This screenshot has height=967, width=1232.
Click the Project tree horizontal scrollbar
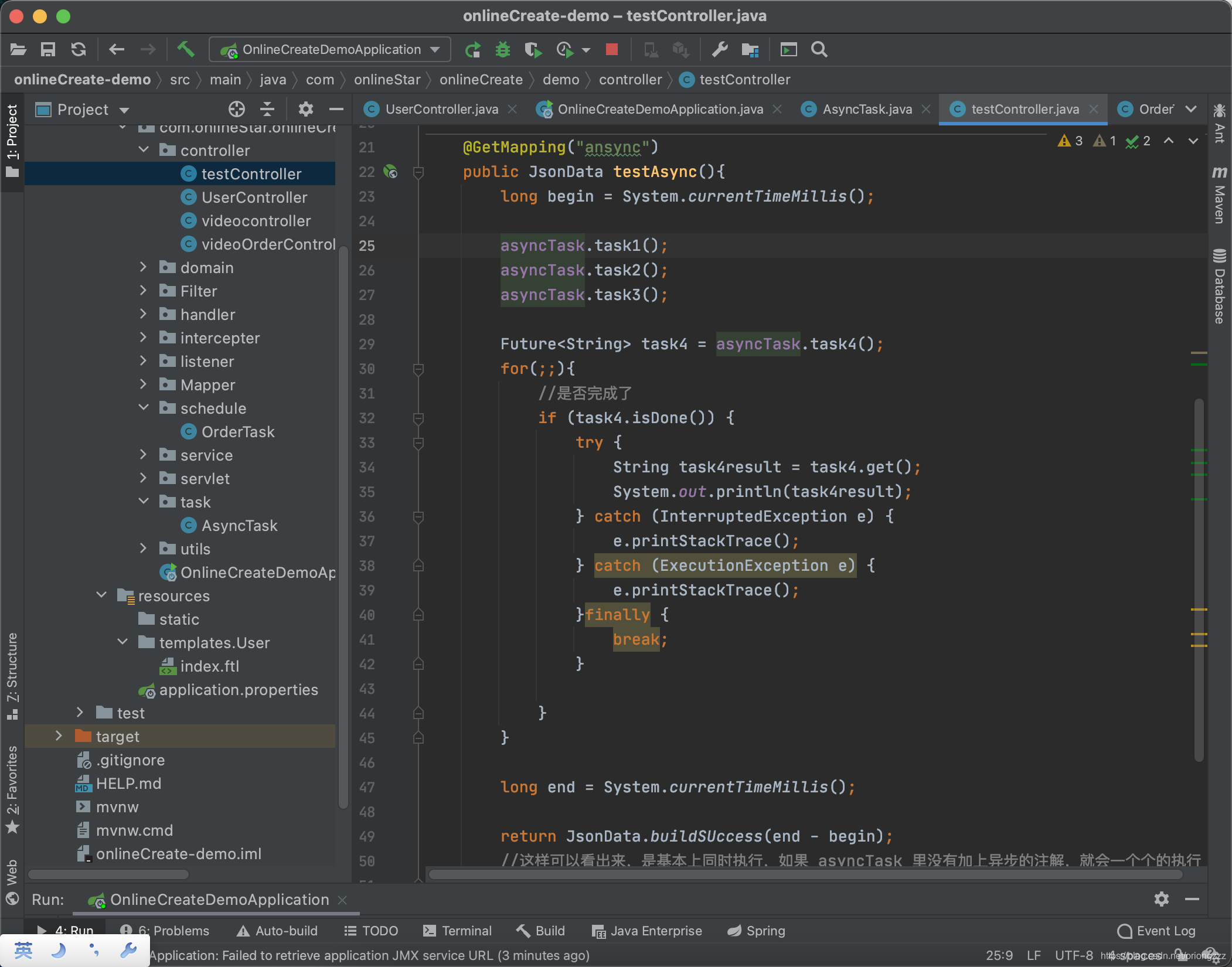coord(109,874)
